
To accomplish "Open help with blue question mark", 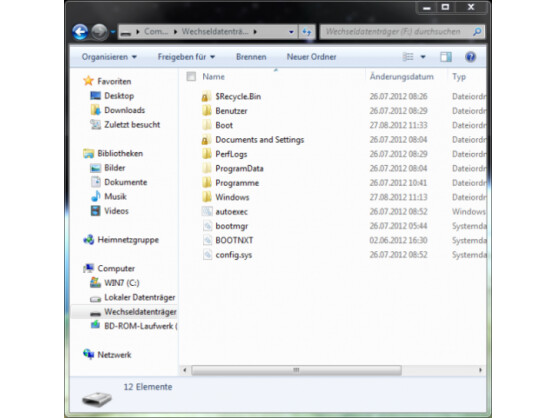I will pos(470,57).
